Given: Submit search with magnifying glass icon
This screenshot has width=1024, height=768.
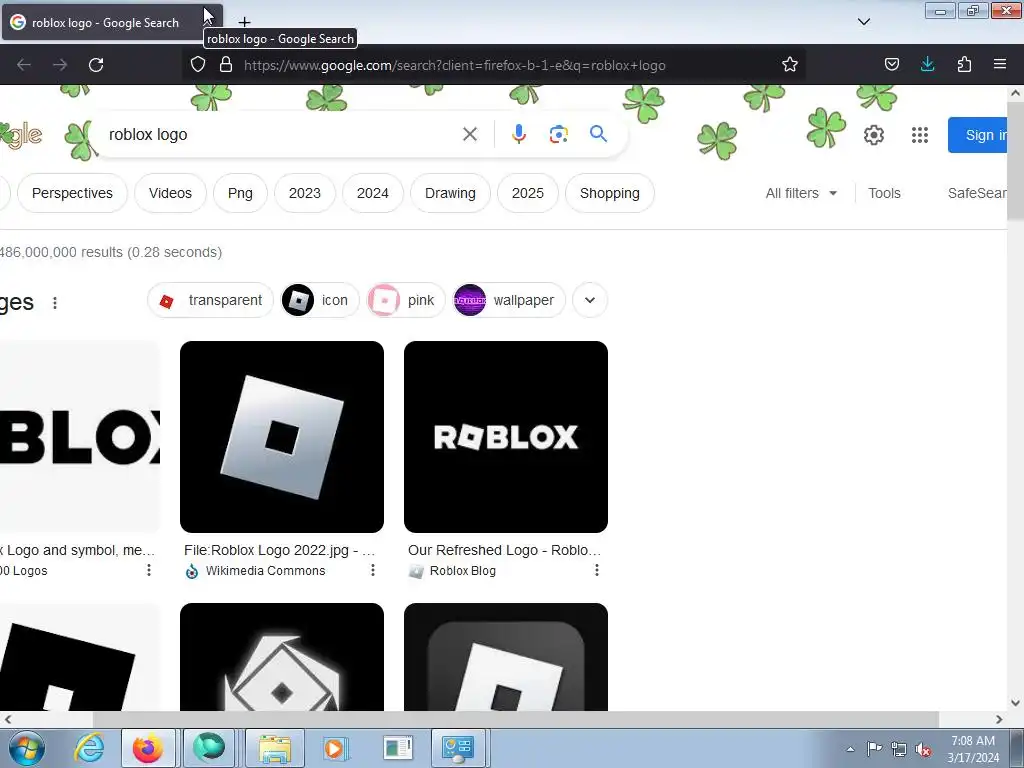Looking at the screenshot, I should coord(598,135).
